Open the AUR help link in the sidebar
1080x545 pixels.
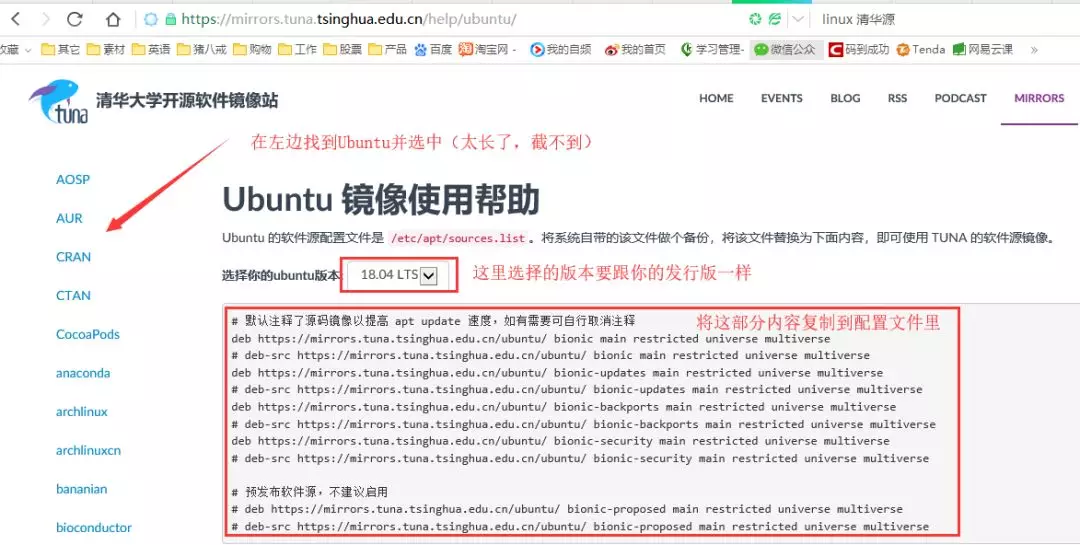click(x=69, y=218)
